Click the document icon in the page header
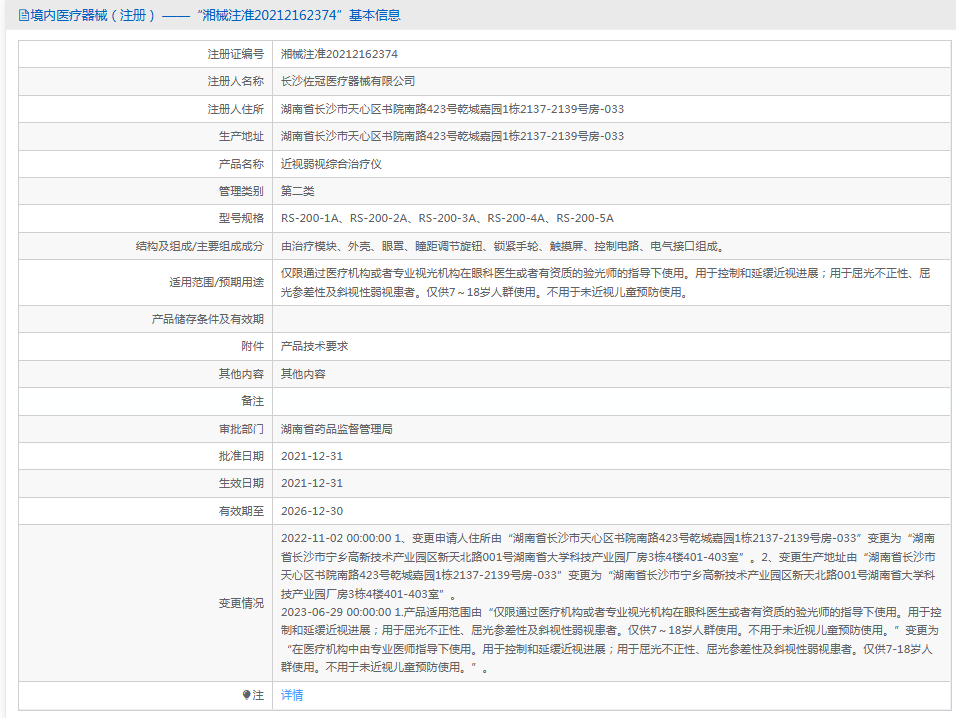 [x=24, y=15]
